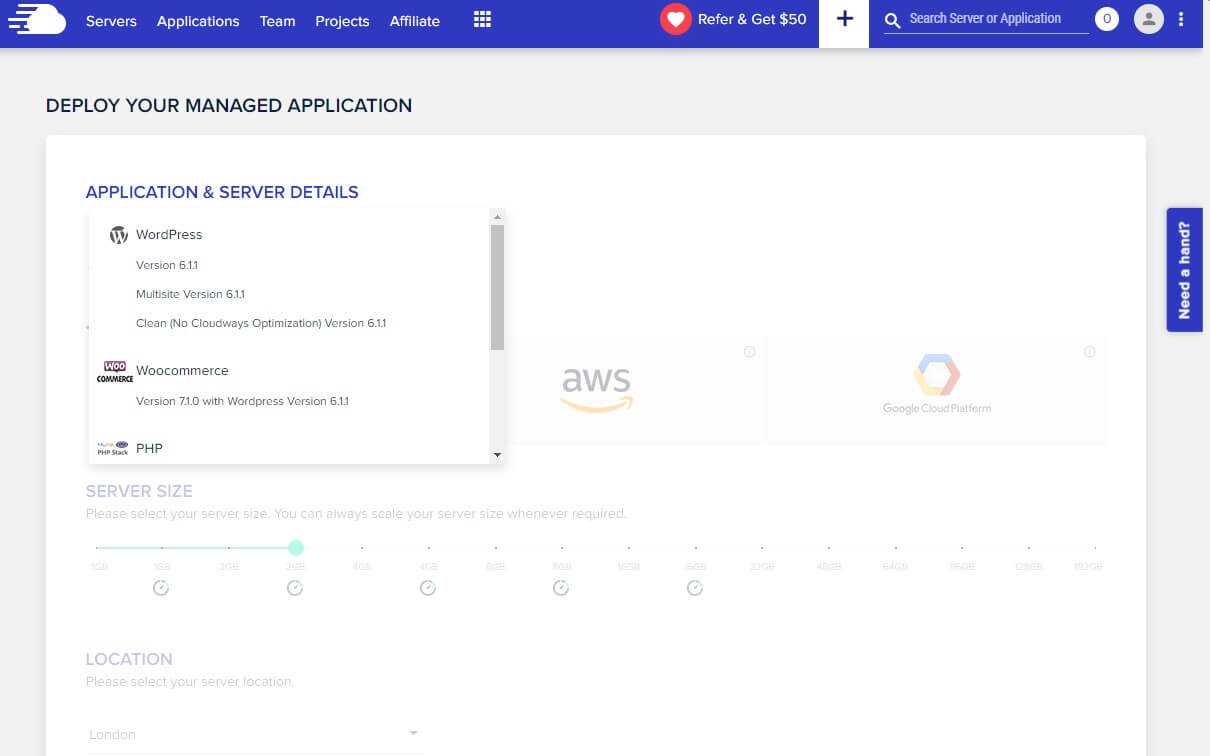Click the speedometer icon under 16GB

pyautogui.click(x=695, y=588)
